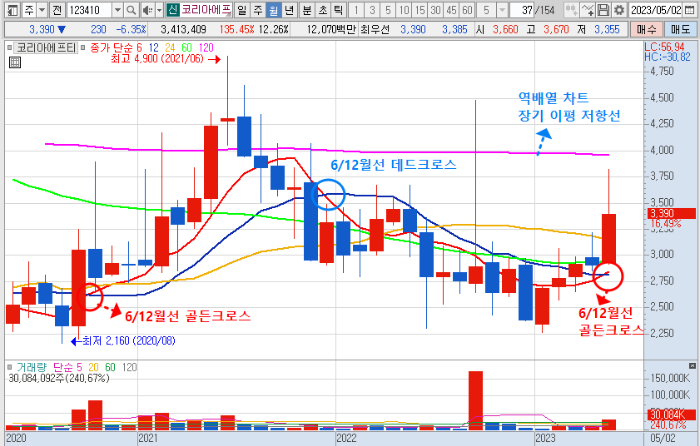This screenshot has width=700, height=446.
Task: Click the 최우선 best quote label
Action: pos(375,29)
